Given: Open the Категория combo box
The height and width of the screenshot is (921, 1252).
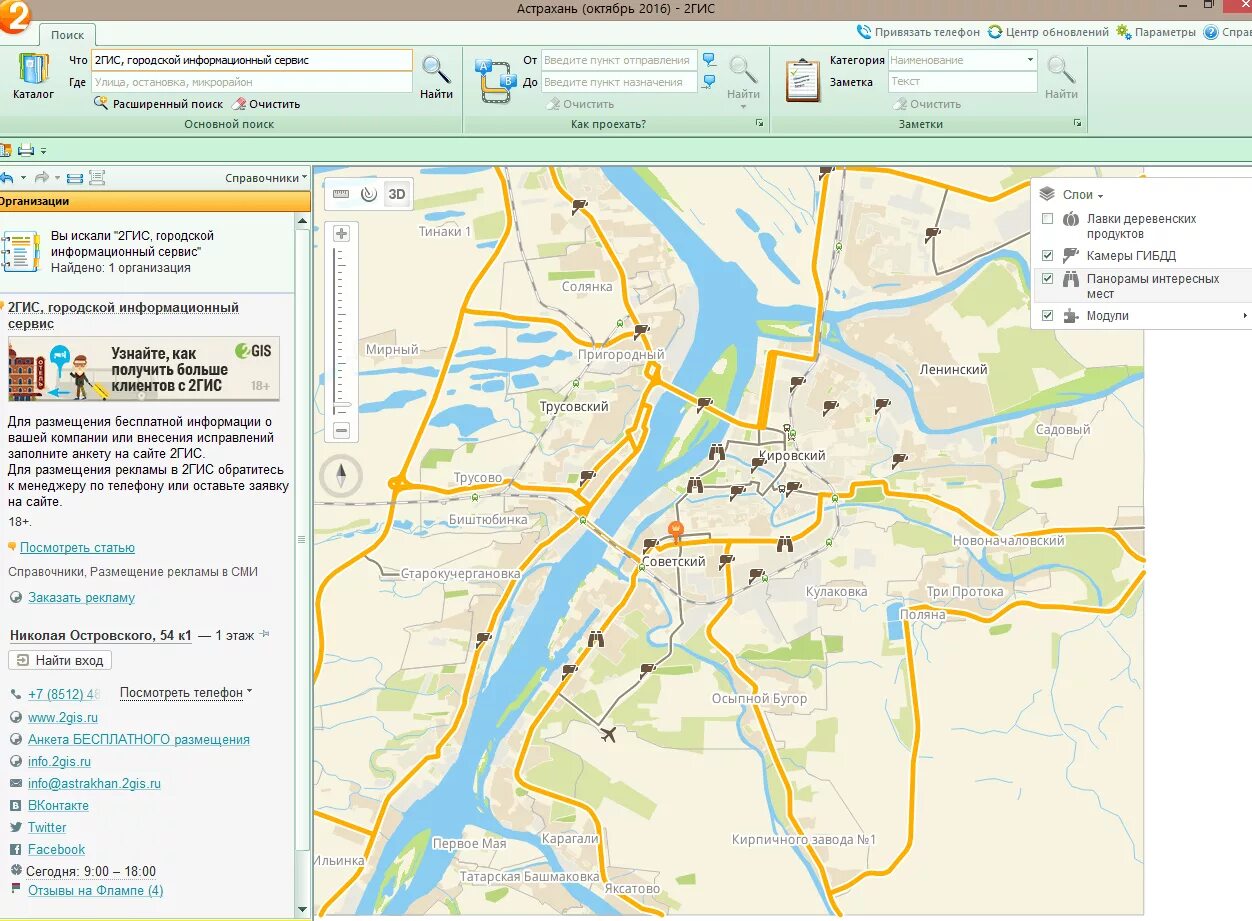Looking at the screenshot, I should pos(962,60).
